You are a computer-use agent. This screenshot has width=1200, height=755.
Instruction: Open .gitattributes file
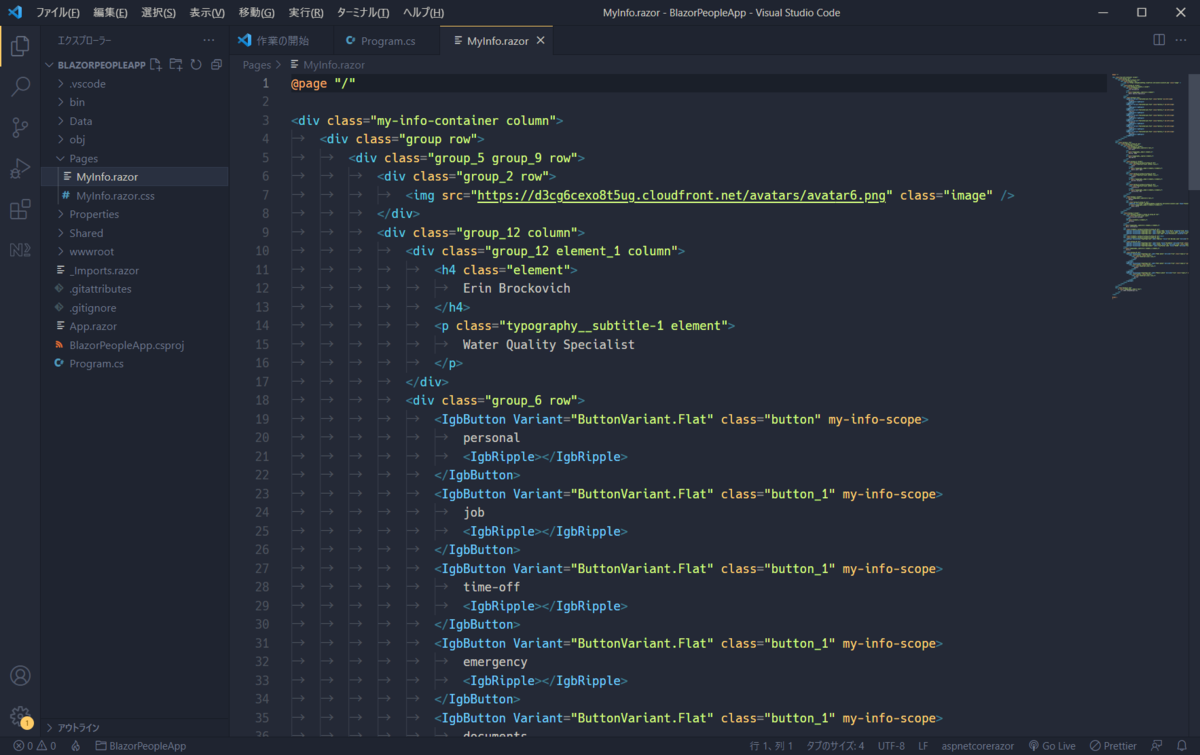[x=100, y=289]
